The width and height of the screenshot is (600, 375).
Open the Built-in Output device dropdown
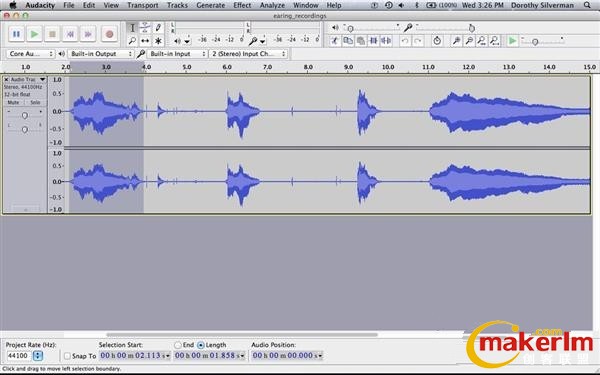pyautogui.click(x=101, y=54)
